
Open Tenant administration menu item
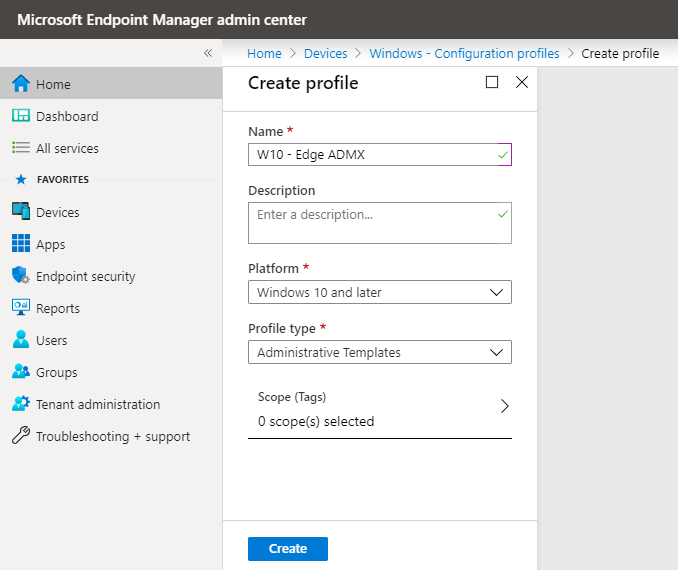[111, 404]
